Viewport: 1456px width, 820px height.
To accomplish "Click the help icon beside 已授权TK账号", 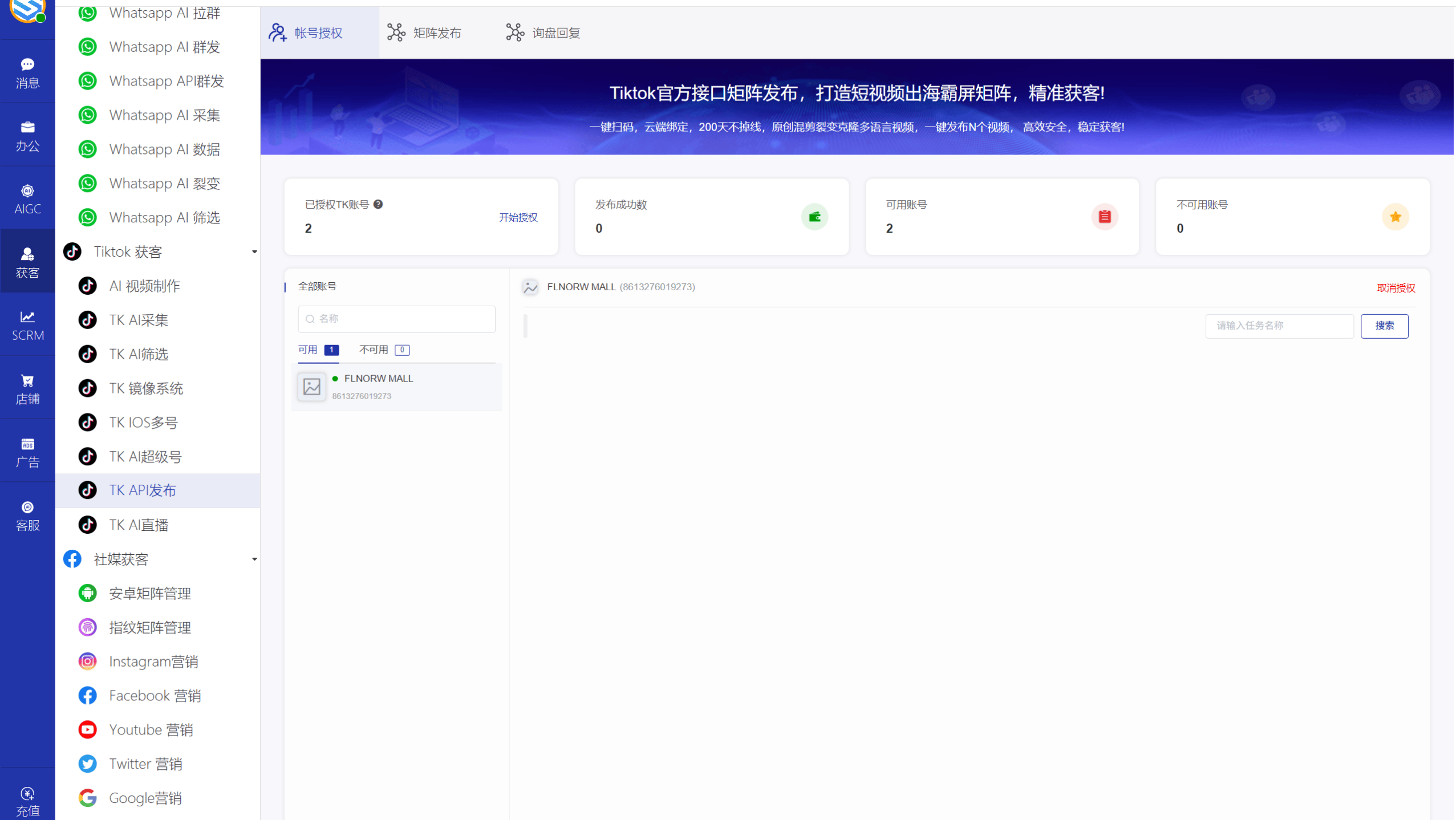I will tap(379, 204).
